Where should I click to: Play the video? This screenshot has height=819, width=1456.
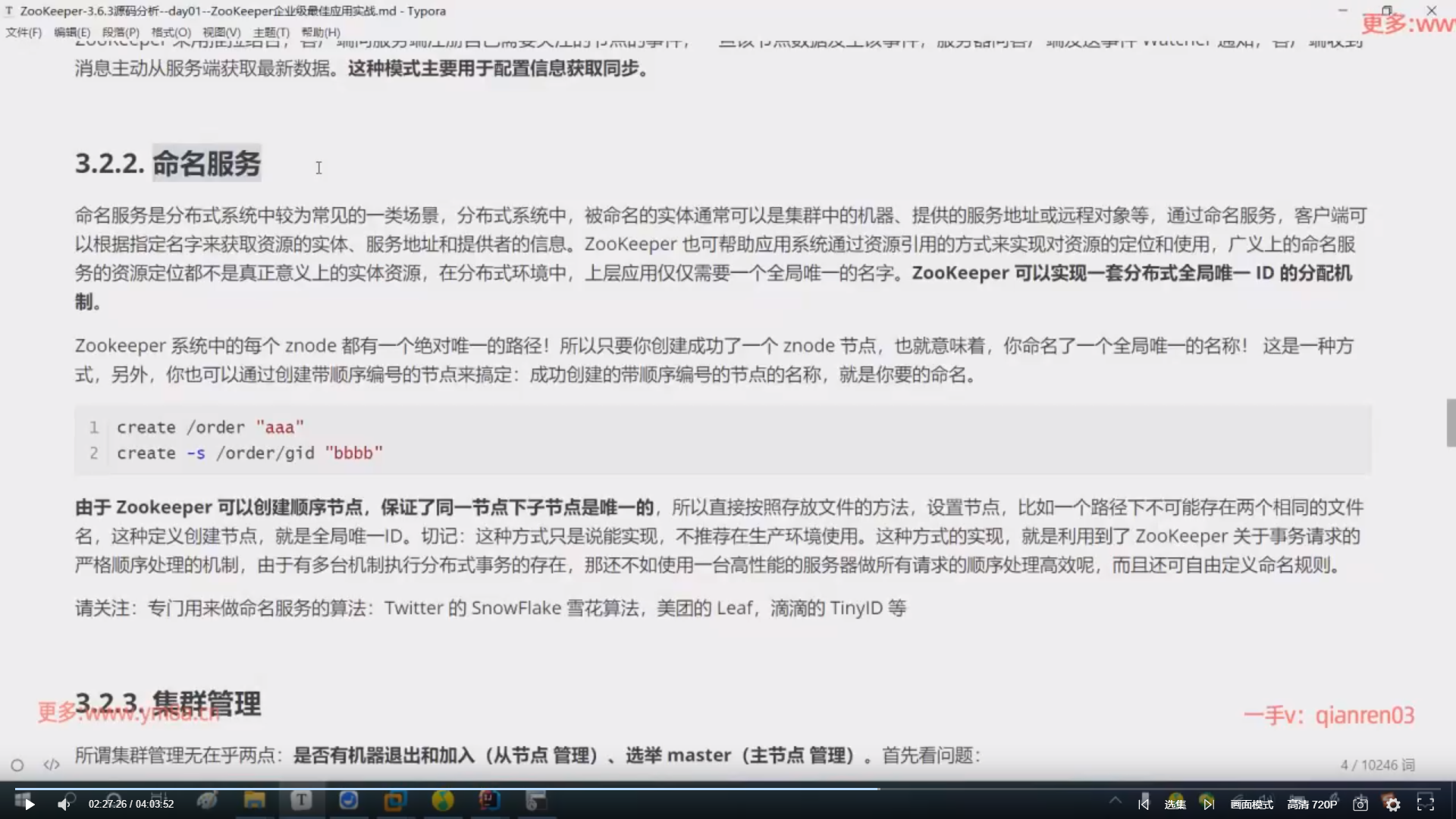pyautogui.click(x=30, y=805)
